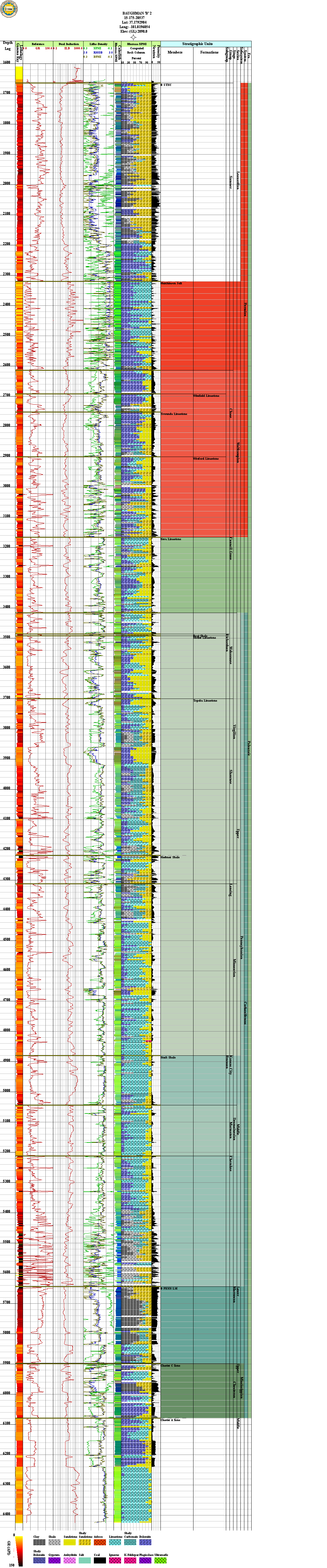Click the Lansing group label

(231, 891)
